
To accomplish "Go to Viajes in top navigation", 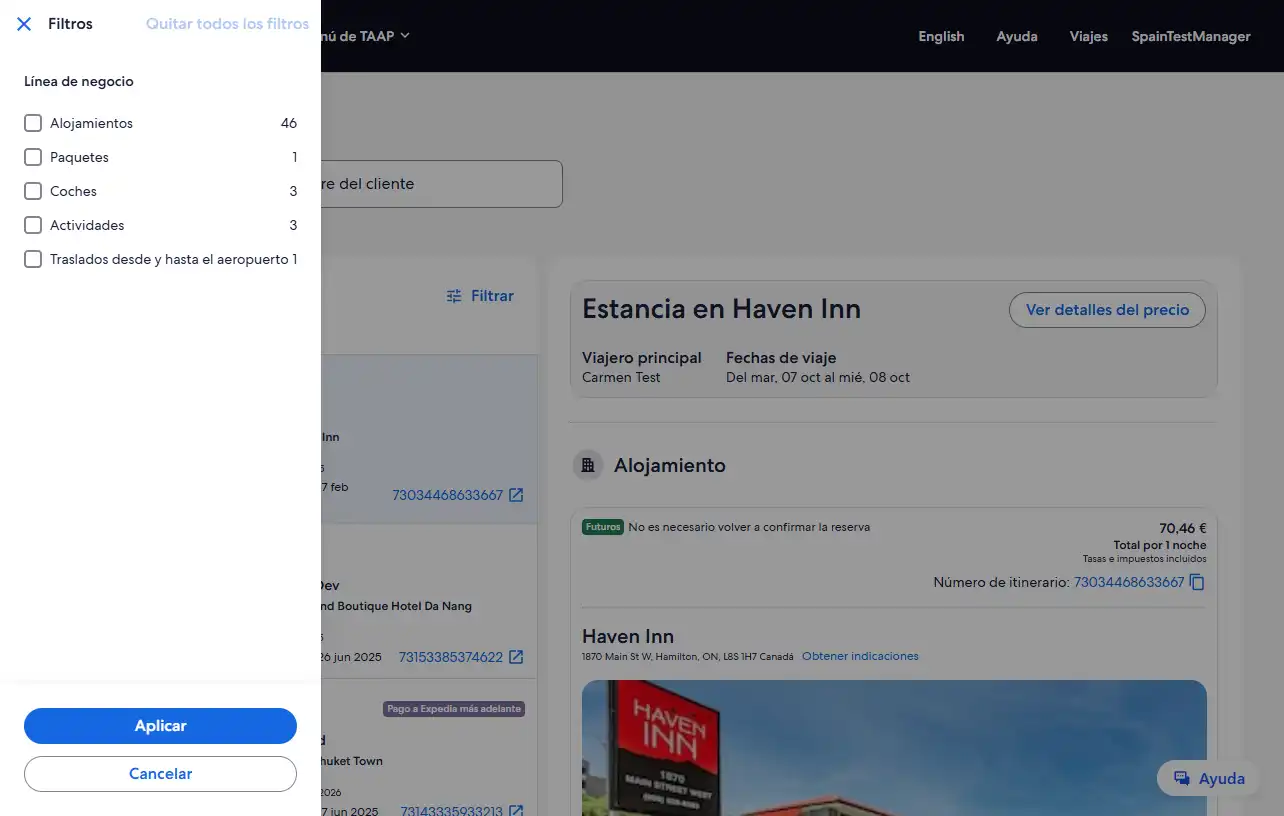I will click(1088, 36).
